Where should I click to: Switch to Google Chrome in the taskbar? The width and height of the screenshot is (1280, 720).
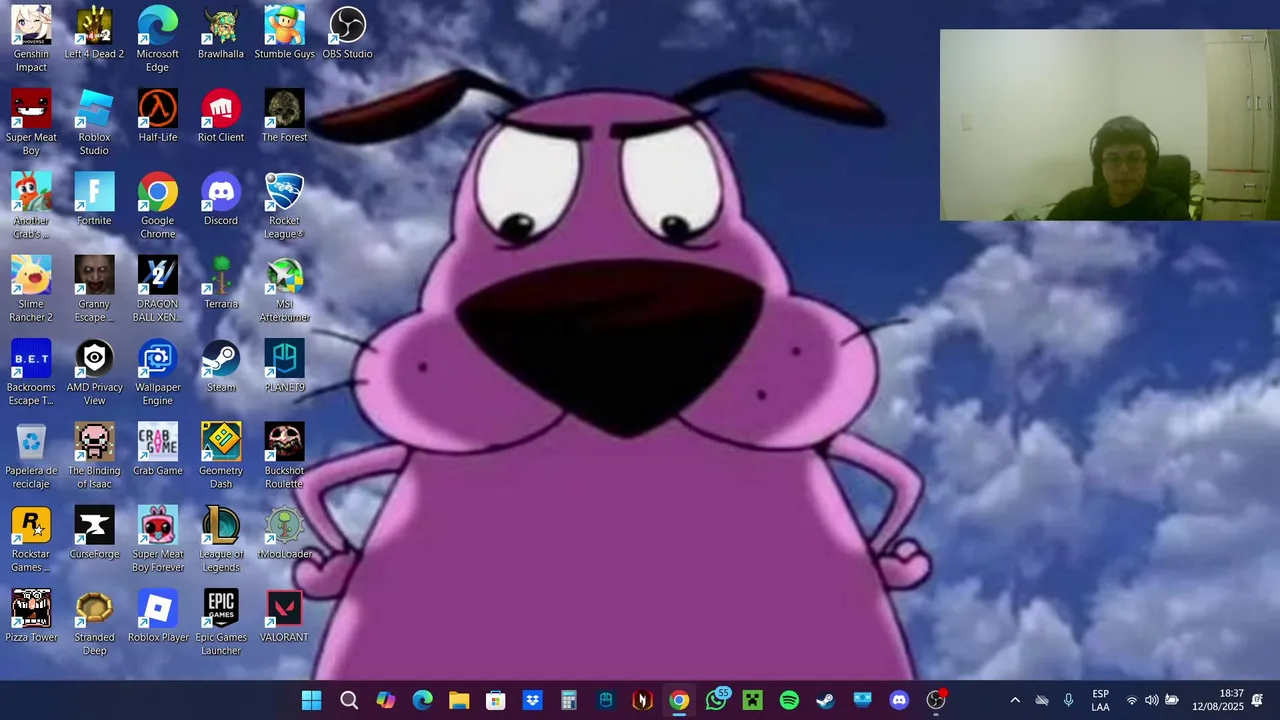pyautogui.click(x=679, y=700)
